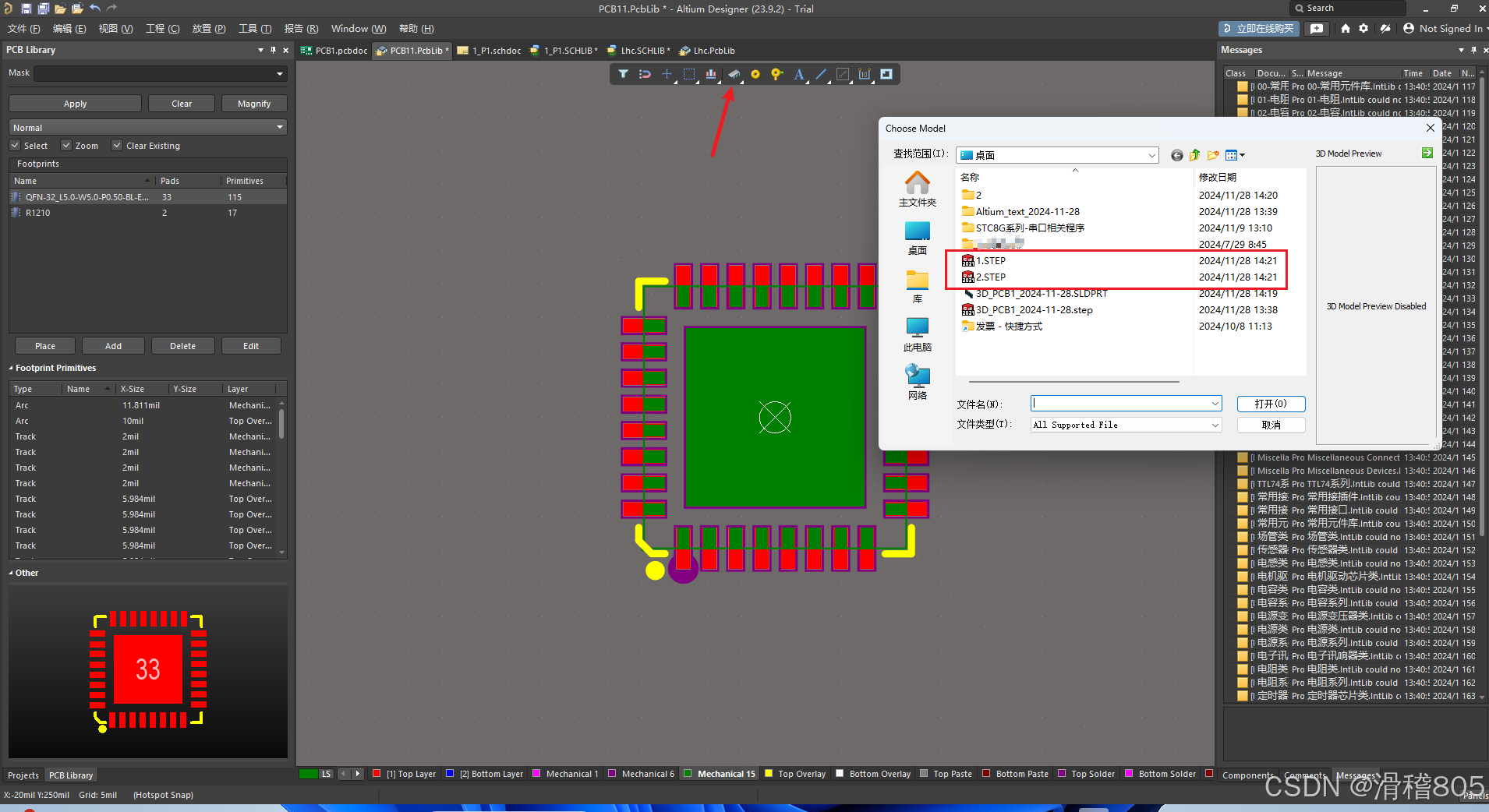Viewport: 1489px width, 812px height.
Task: Select the R1210 footprint row
Action: 148,213
